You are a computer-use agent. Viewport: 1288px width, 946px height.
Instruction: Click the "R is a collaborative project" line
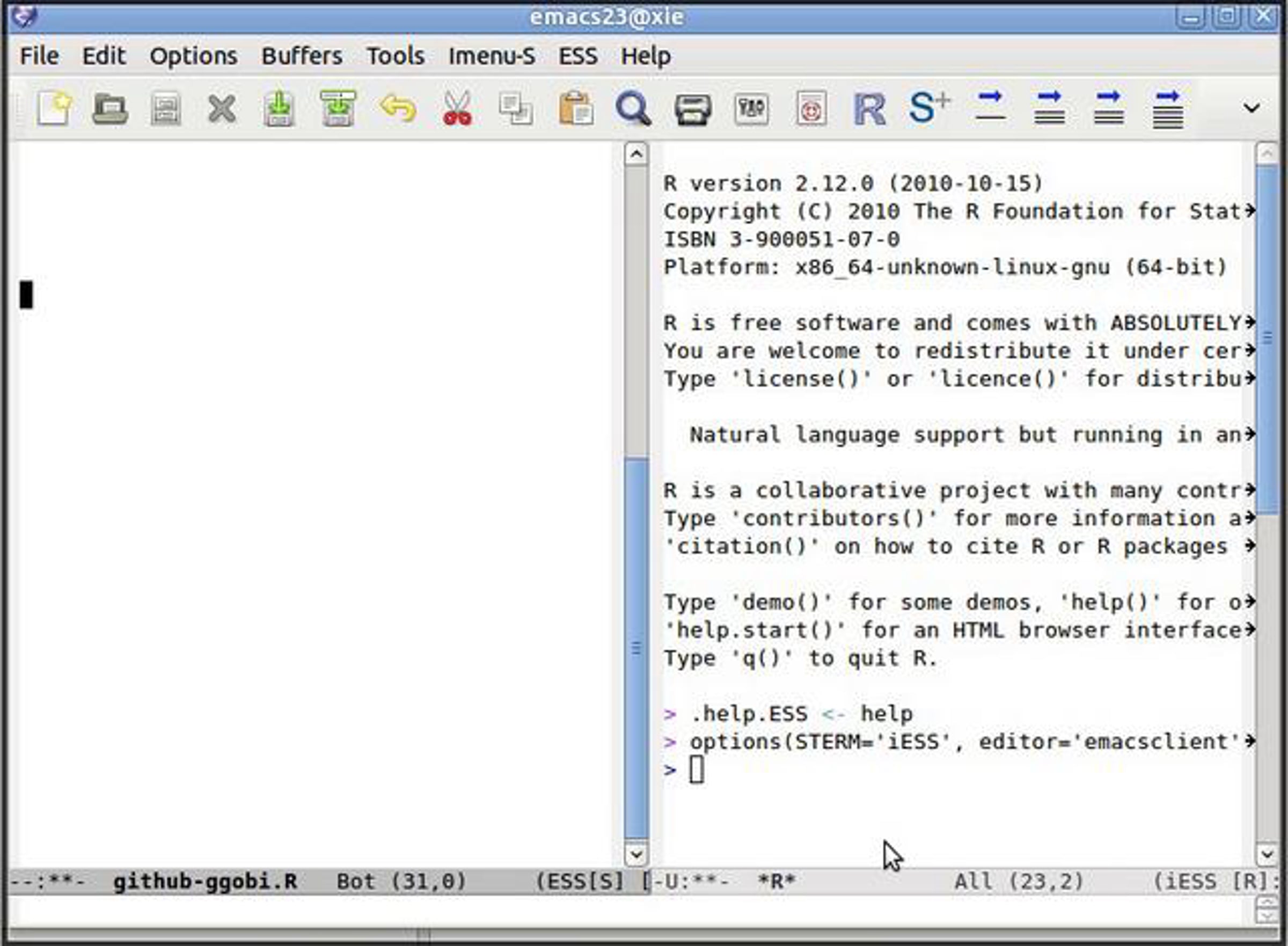click(959, 491)
